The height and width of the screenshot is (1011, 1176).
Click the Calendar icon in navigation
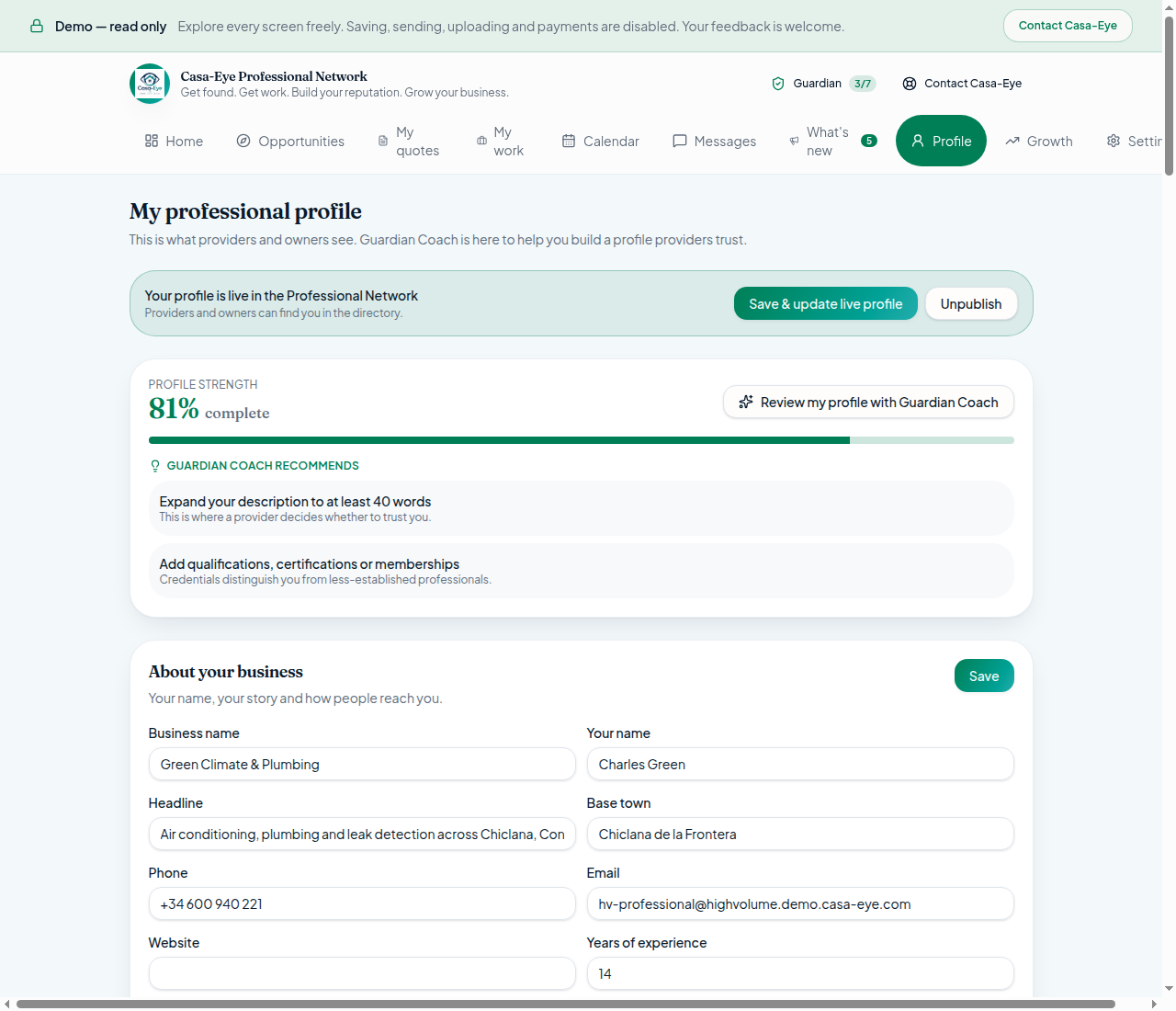569,141
